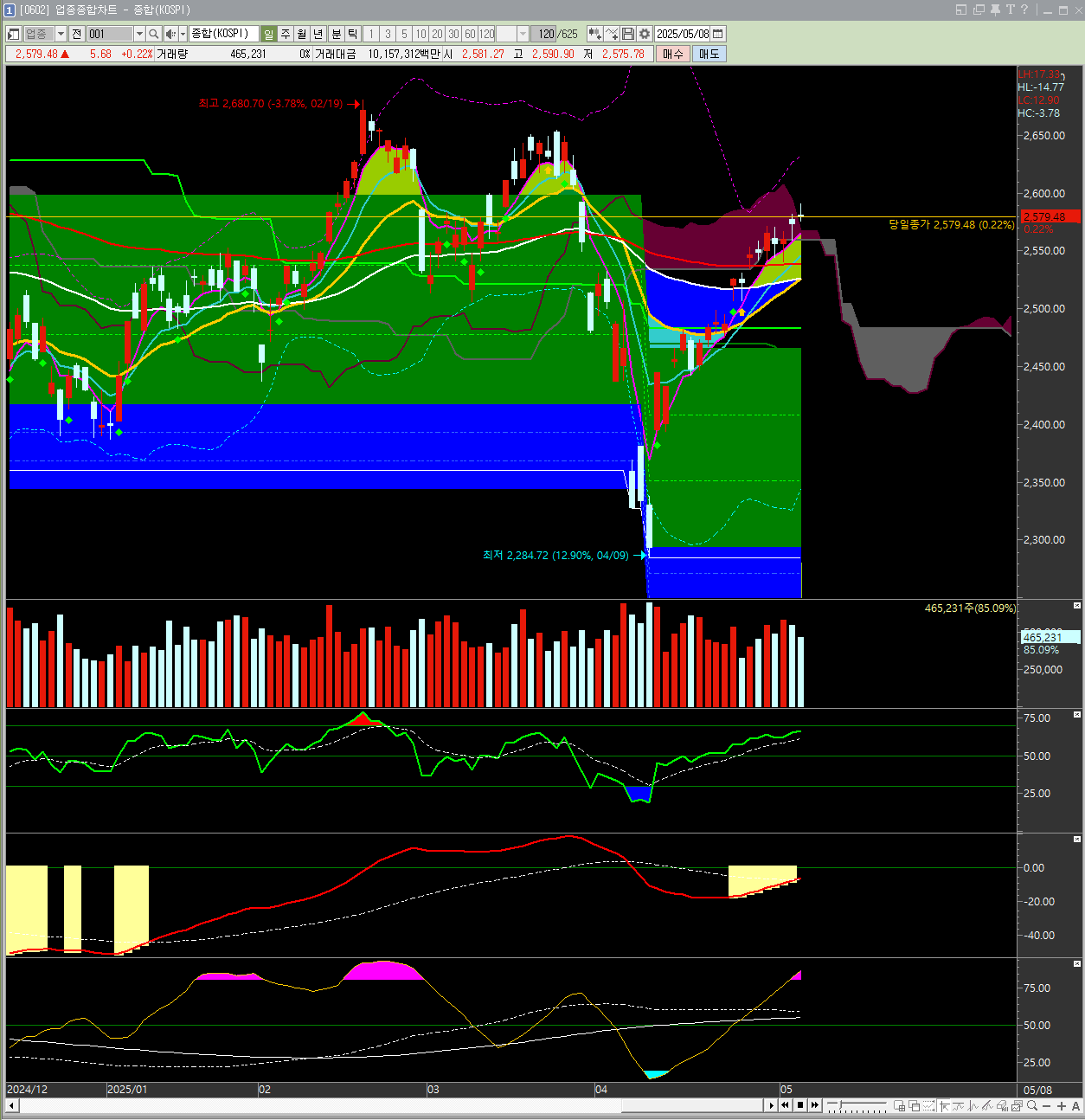Image resolution: width=1085 pixels, height=1120 pixels.
Task: Collapse the volume panel using its corner button
Action: click(1077, 605)
